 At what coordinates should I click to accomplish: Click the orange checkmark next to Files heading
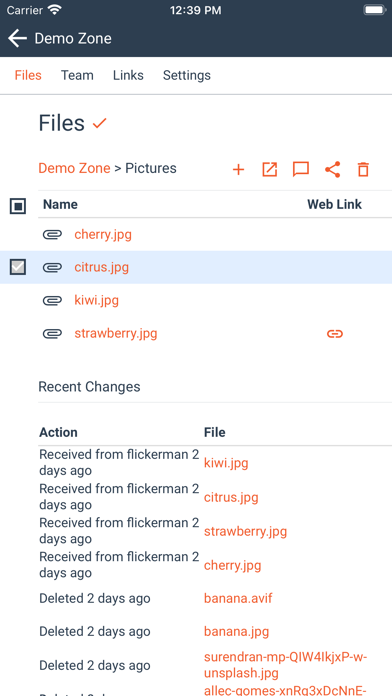(100, 123)
